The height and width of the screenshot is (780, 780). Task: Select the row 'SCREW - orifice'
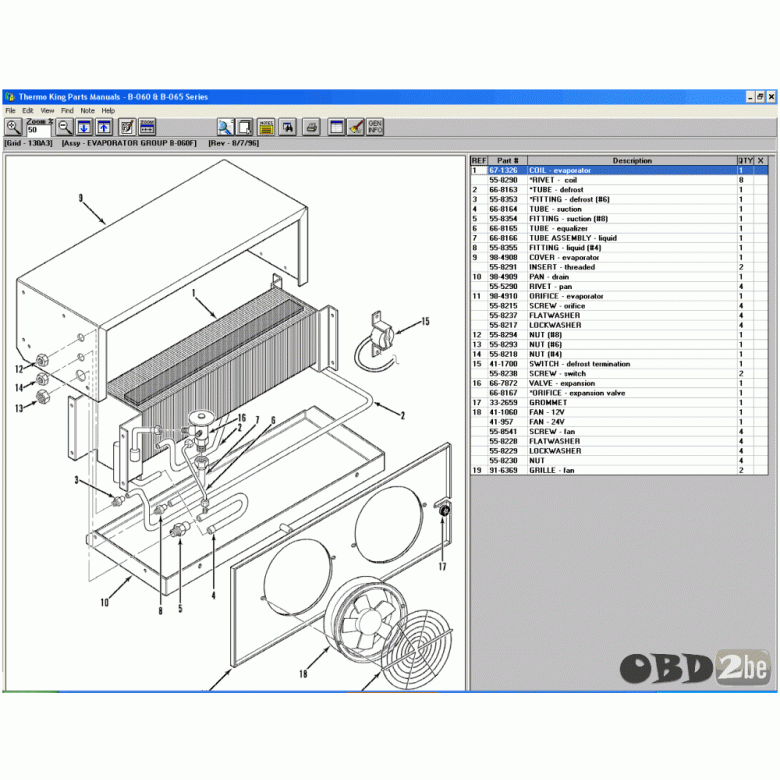coord(619,306)
